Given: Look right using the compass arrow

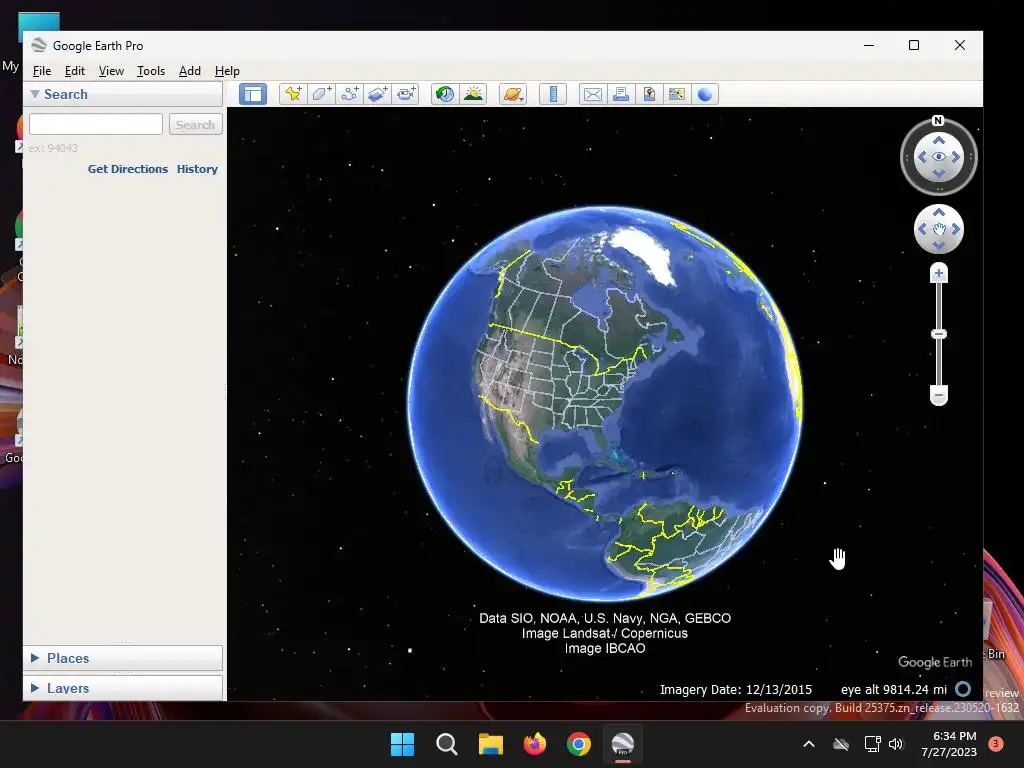Looking at the screenshot, I should click(955, 157).
